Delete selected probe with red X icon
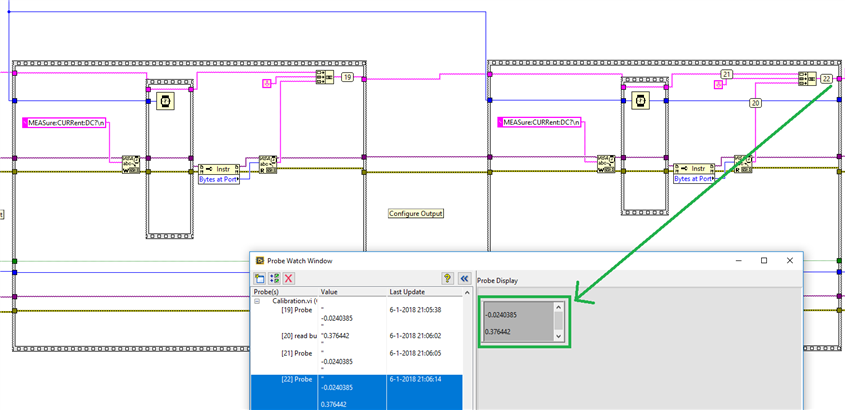This screenshot has height=410, width=845. click(x=289, y=278)
